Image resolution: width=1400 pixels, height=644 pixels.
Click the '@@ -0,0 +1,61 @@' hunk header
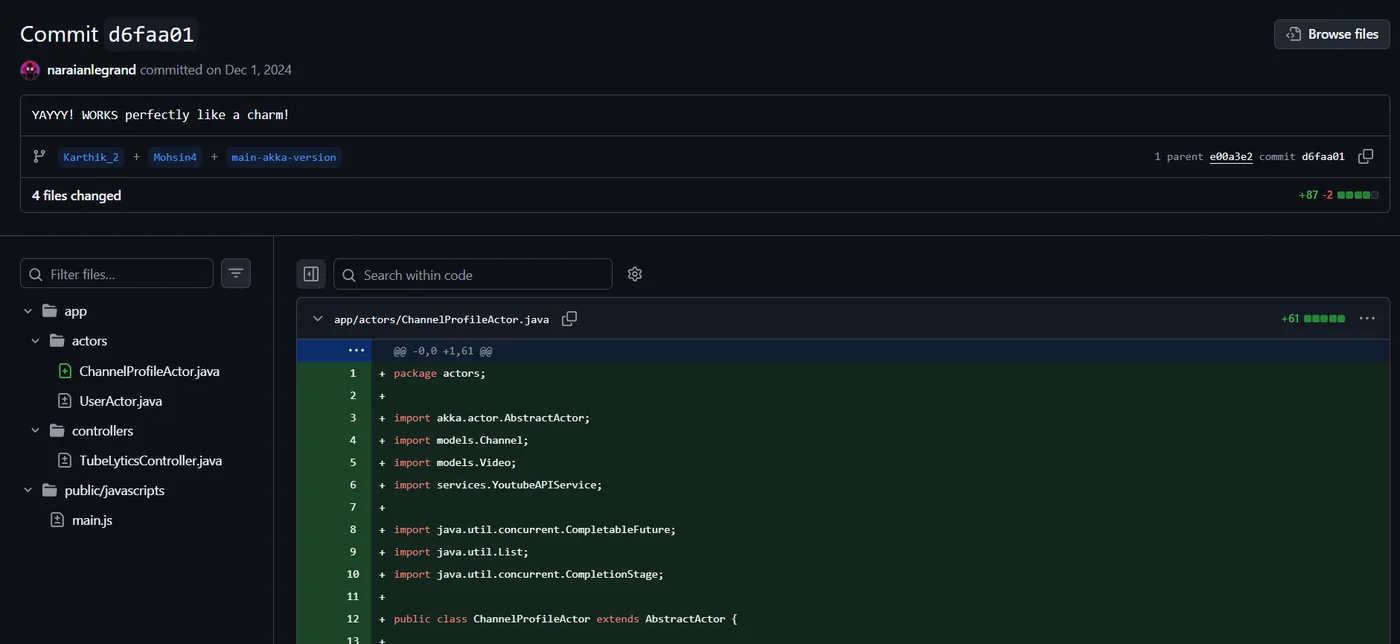tap(443, 351)
